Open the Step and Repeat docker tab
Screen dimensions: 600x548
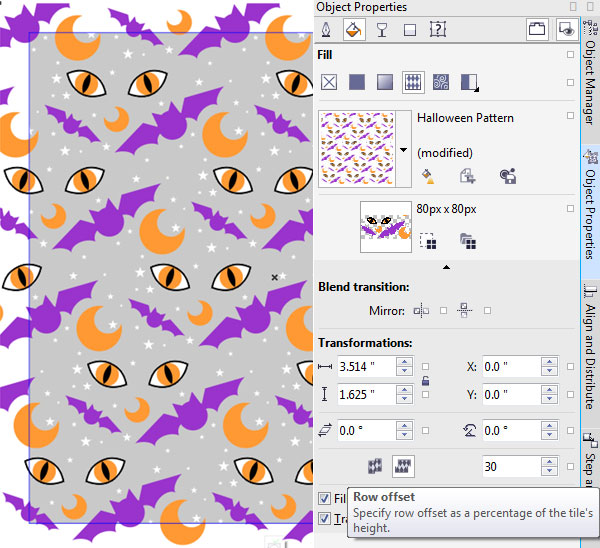point(590,459)
